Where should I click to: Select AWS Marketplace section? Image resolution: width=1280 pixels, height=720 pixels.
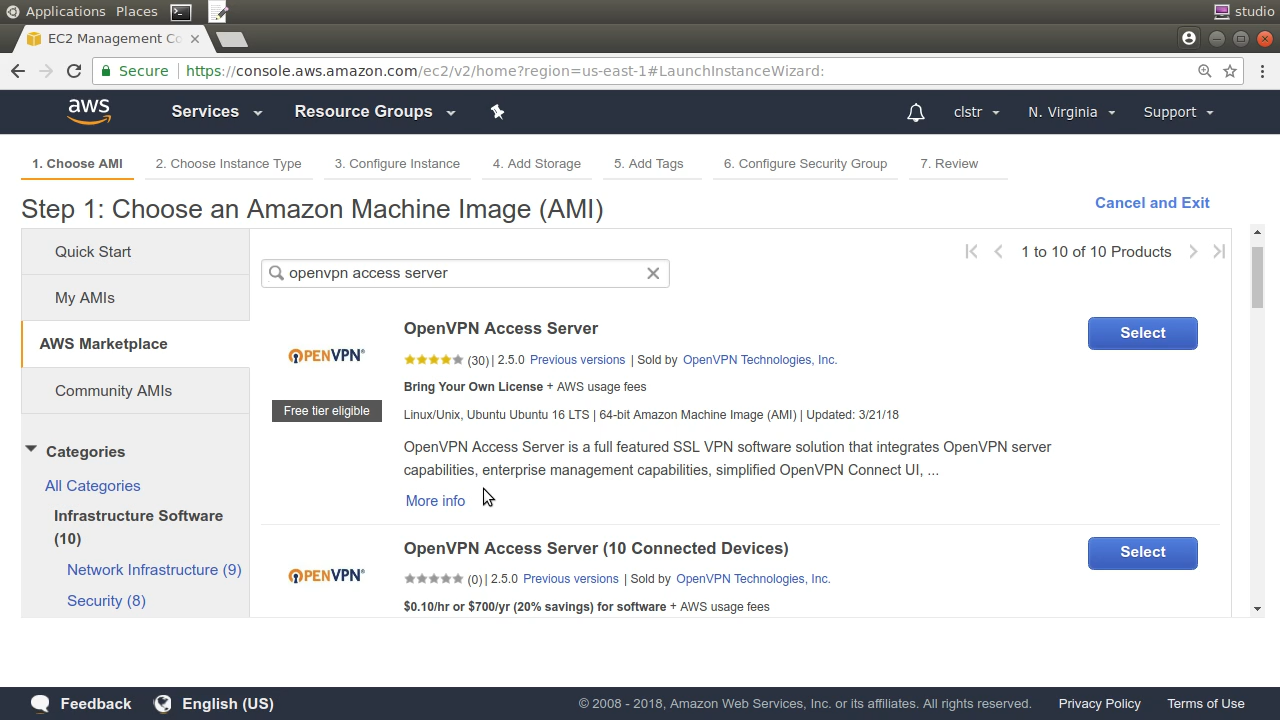coord(135,344)
